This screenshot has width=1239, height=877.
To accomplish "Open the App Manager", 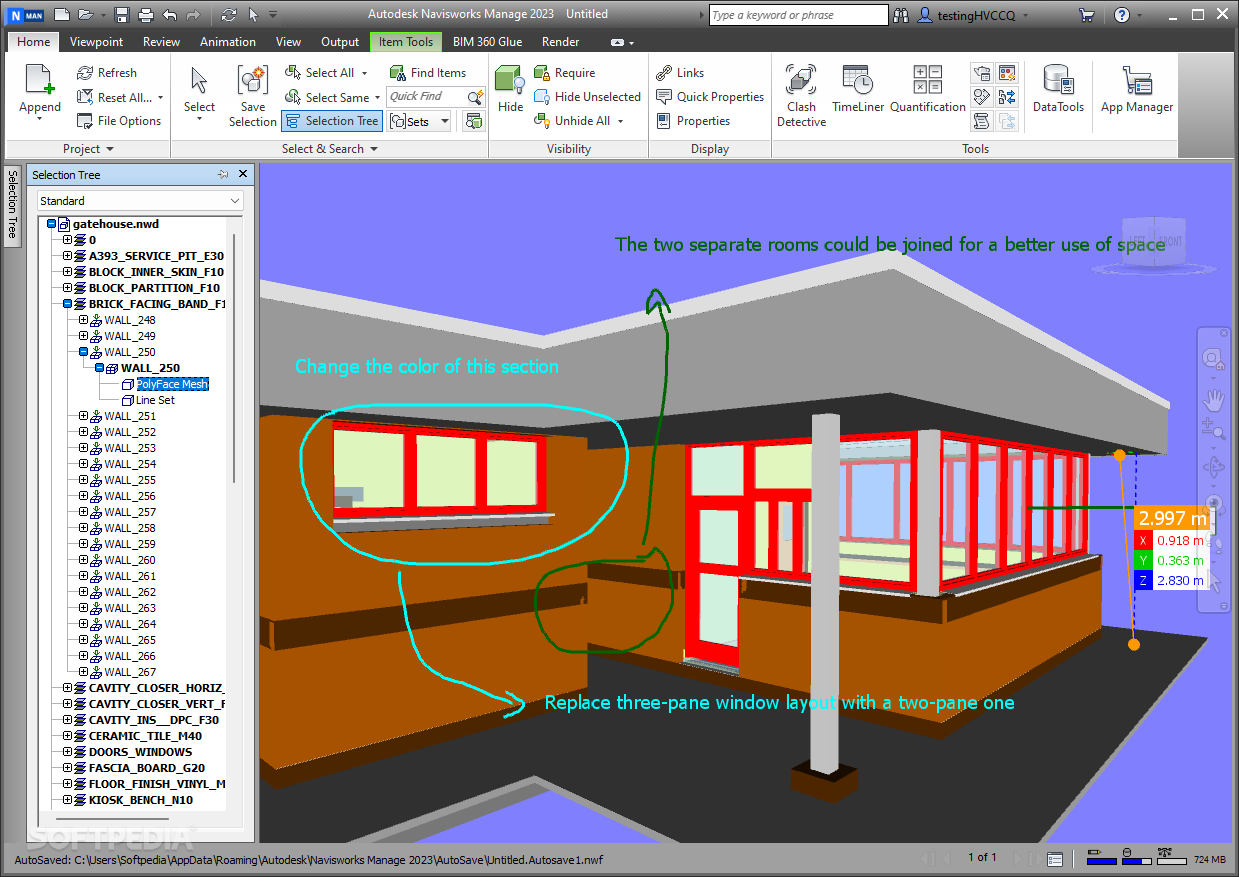I will (1137, 88).
